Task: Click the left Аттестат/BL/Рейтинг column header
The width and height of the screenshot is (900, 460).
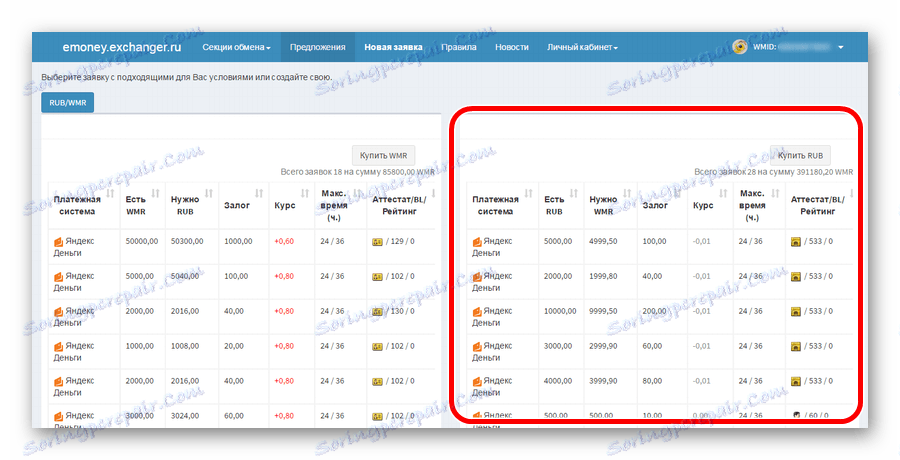Action: (x=399, y=206)
